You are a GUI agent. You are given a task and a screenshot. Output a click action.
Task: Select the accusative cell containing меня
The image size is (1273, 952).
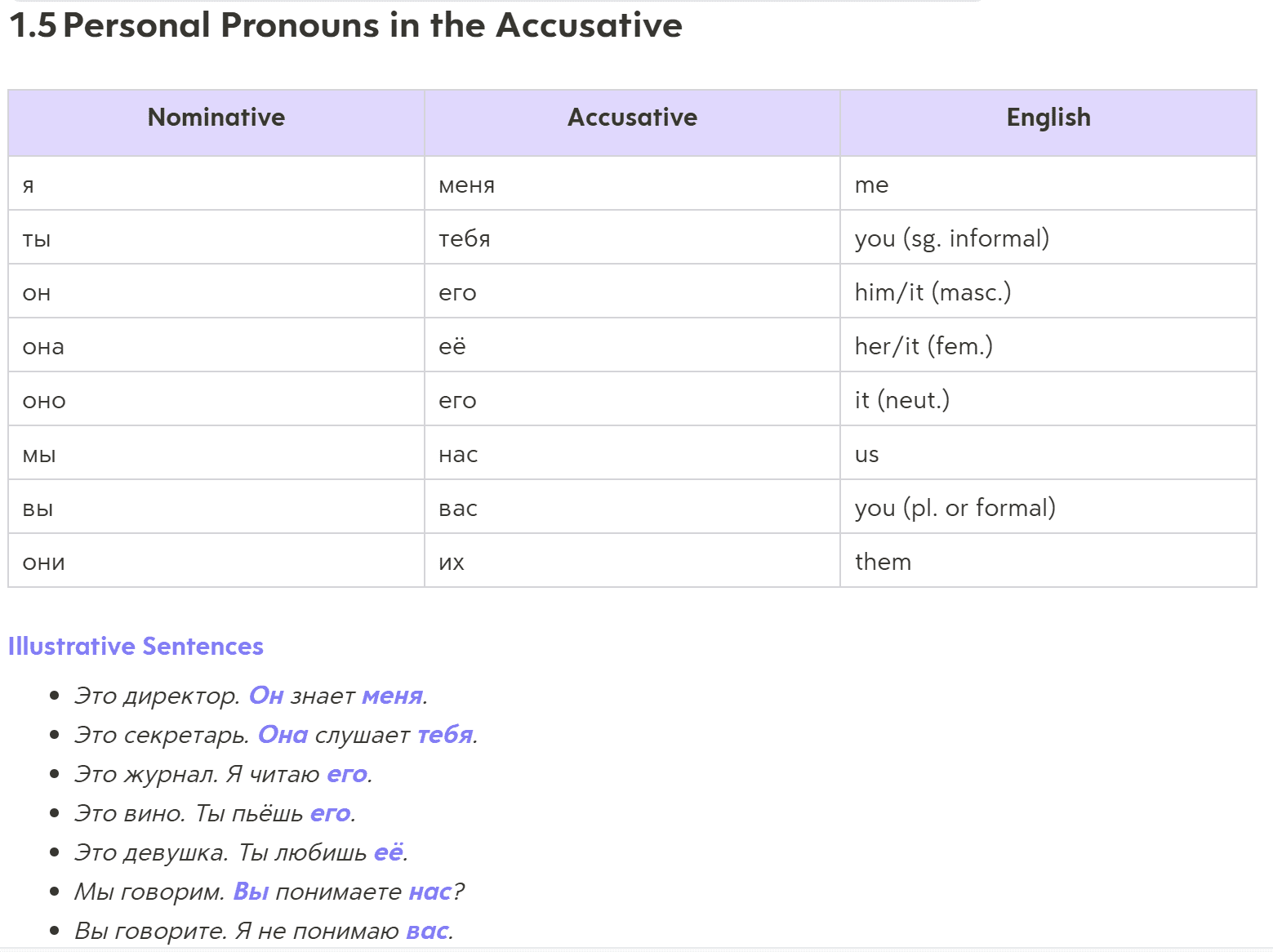(466, 185)
